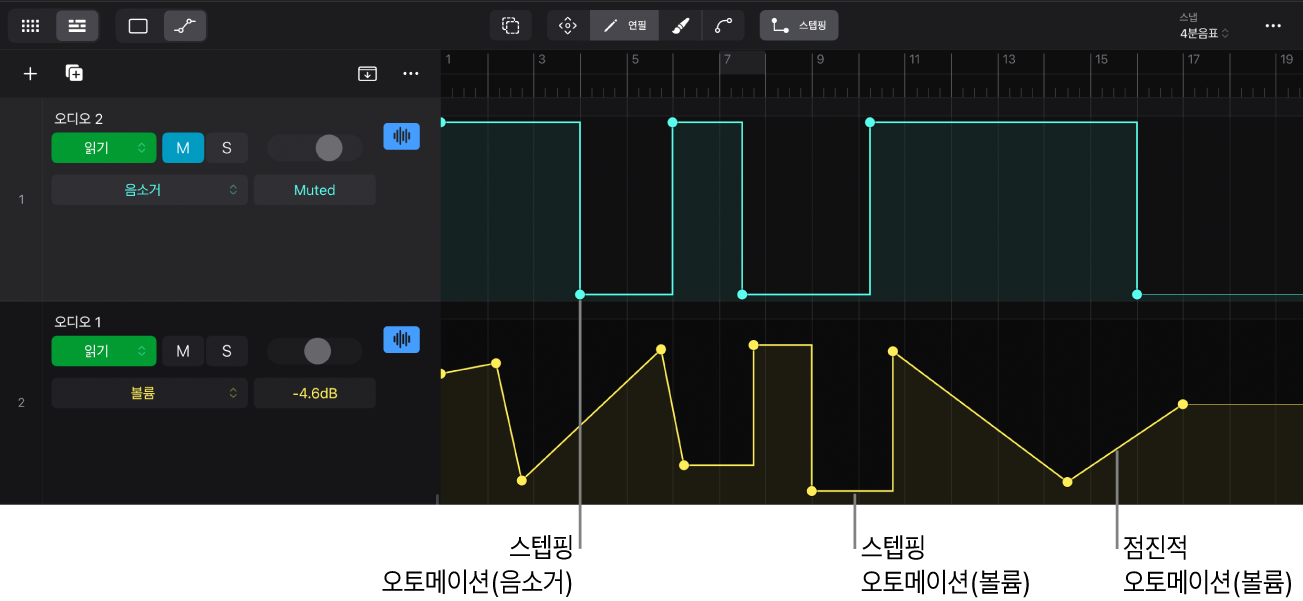
Task: Select the brush tool
Action: pos(680,26)
